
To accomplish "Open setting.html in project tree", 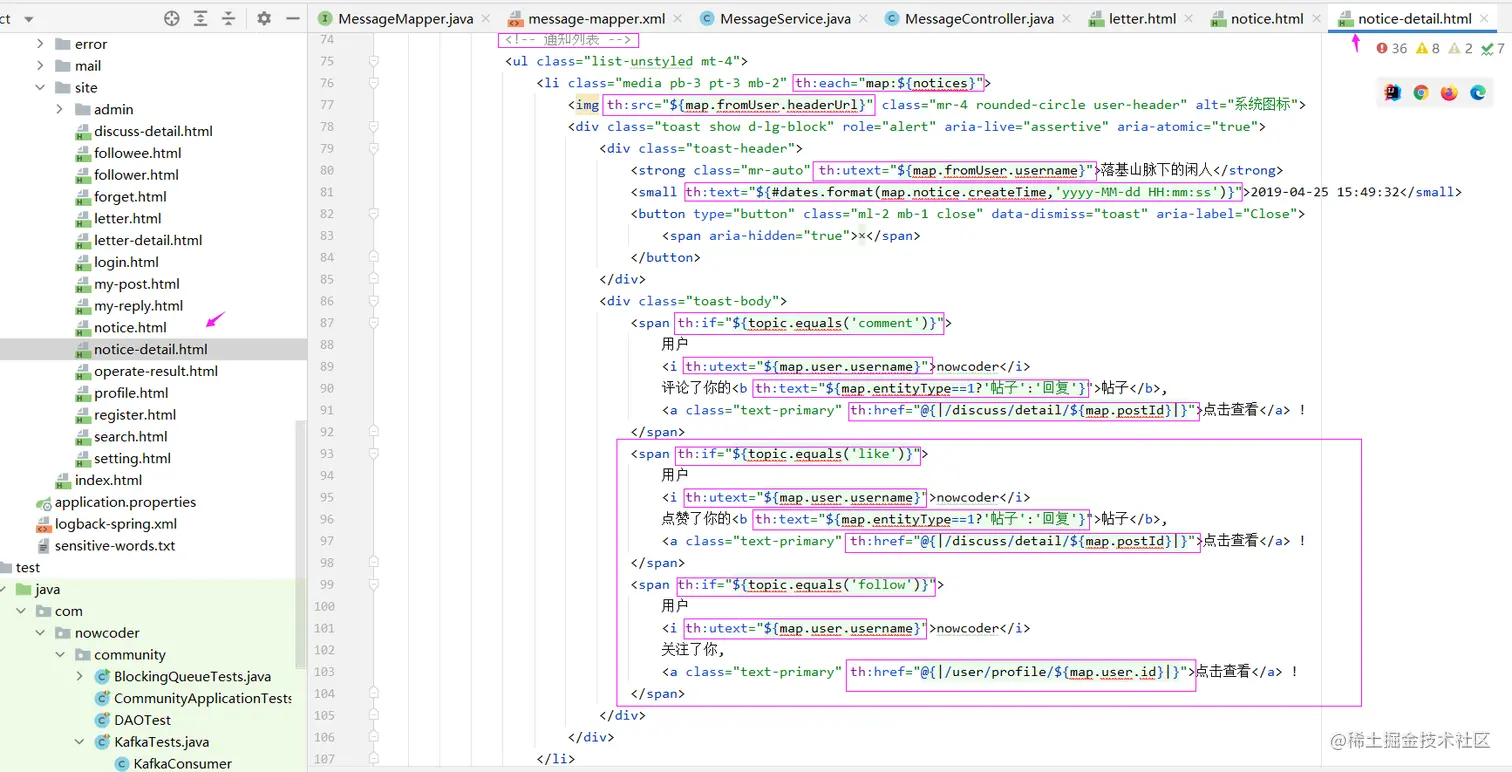I will click(x=132, y=458).
